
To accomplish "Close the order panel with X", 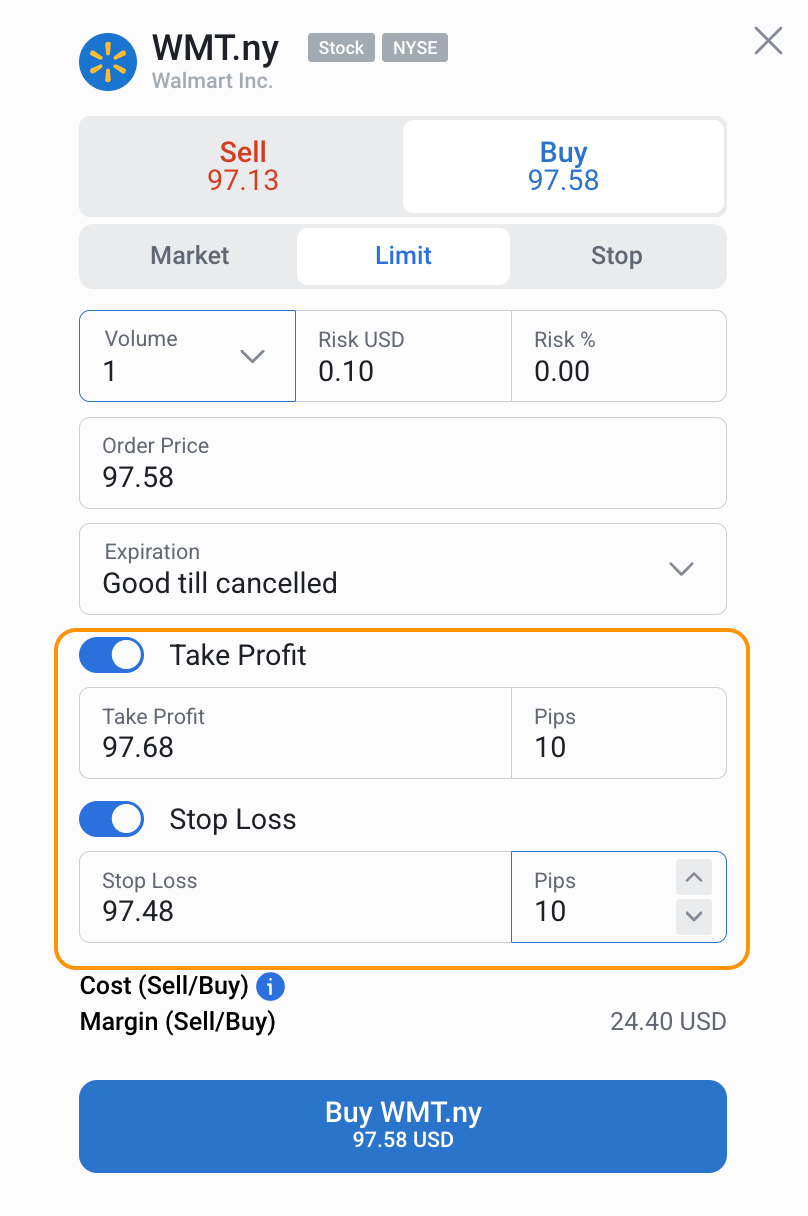I will pyautogui.click(x=768, y=41).
